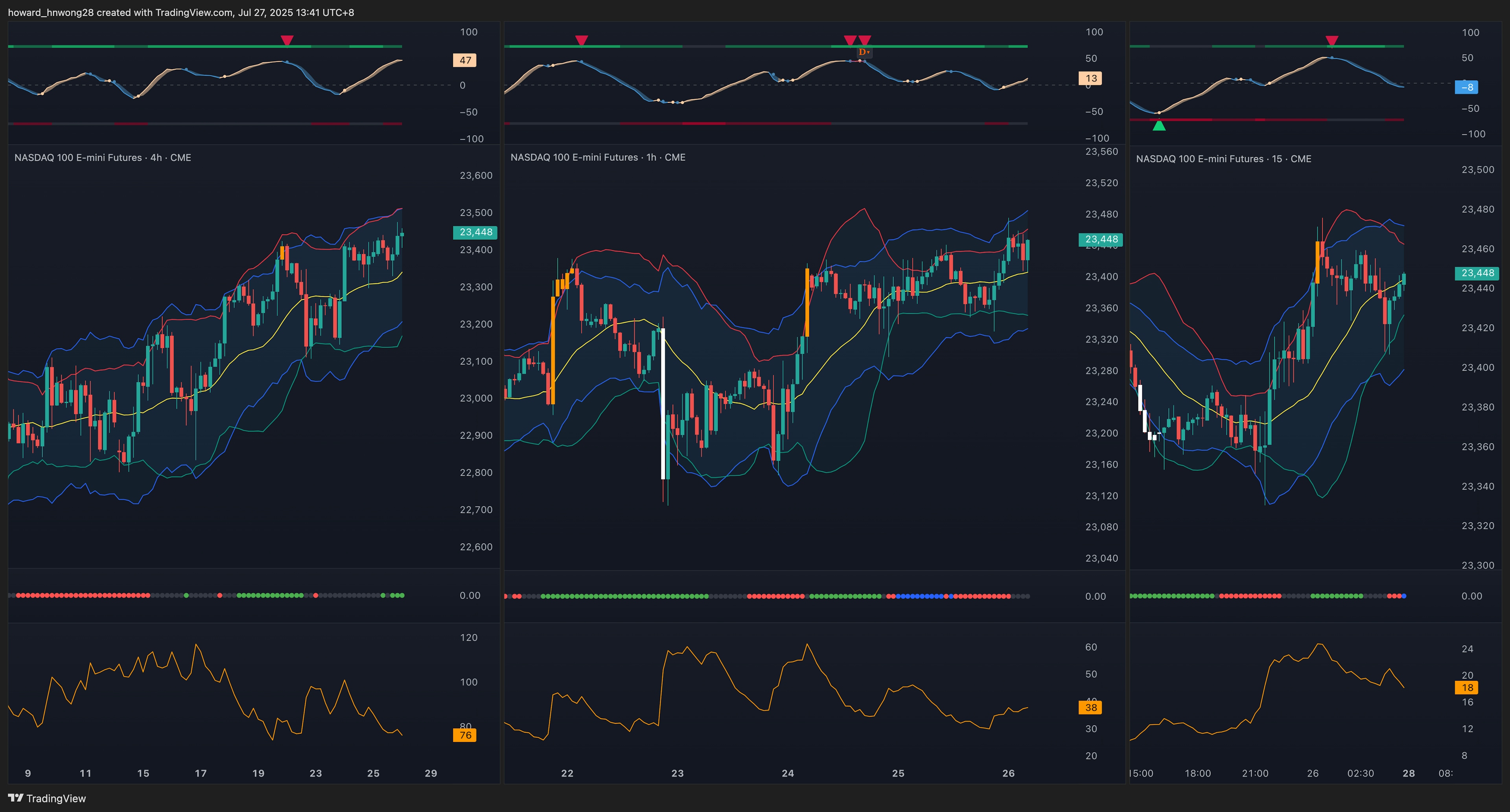Click the 0.00 label in the 1h panel
This screenshot has height=812, width=1510.
(1095, 596)
